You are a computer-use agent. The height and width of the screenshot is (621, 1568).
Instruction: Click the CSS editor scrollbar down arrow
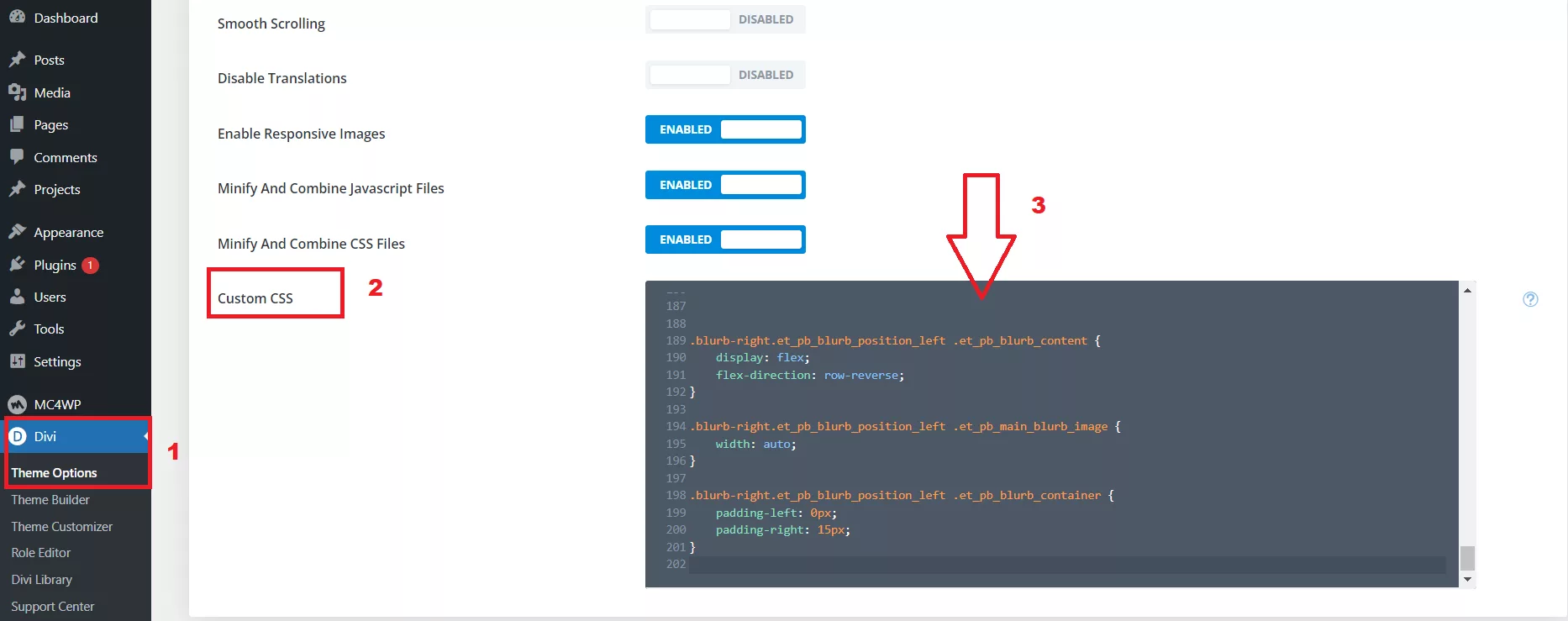[1467, 579]
